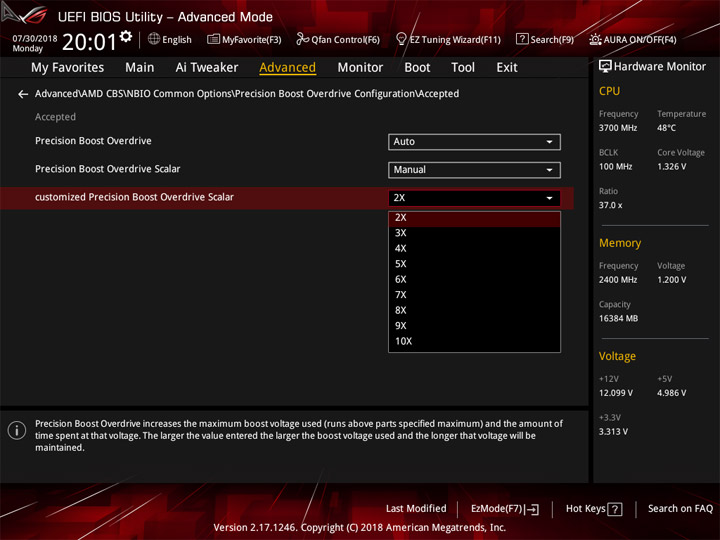Select the customized Precision Boost Overdrive Scalar row label
This screenshot has width=720, height=540.
click(x=134, y=197)
